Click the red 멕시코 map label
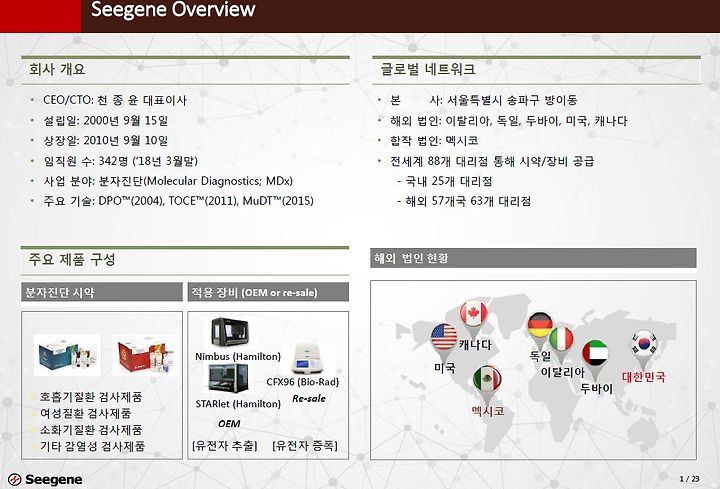The height and width of the screenshot is (489, 720). point(488,411)
